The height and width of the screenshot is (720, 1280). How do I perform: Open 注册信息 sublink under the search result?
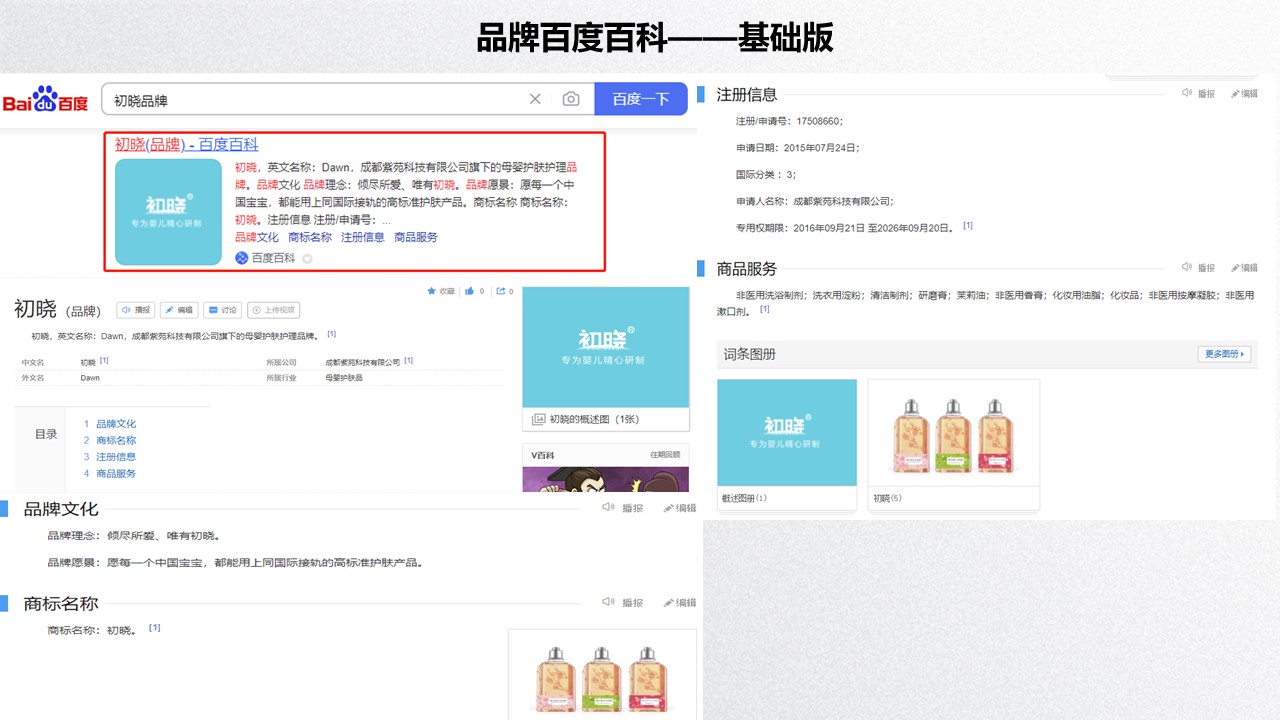363,237
